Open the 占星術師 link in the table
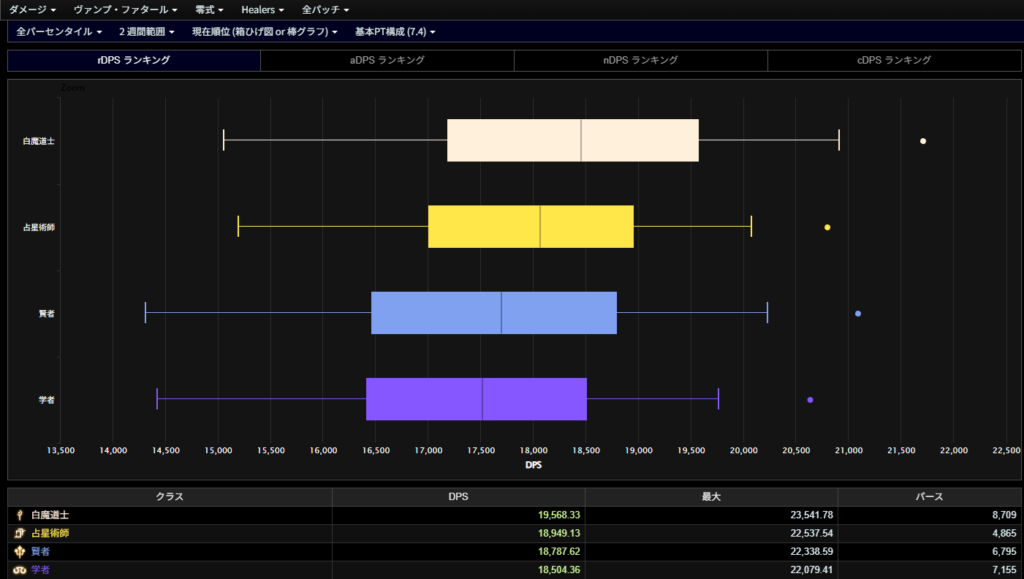The height and width of the screenshot is (579, 1024). pos(50,533)
